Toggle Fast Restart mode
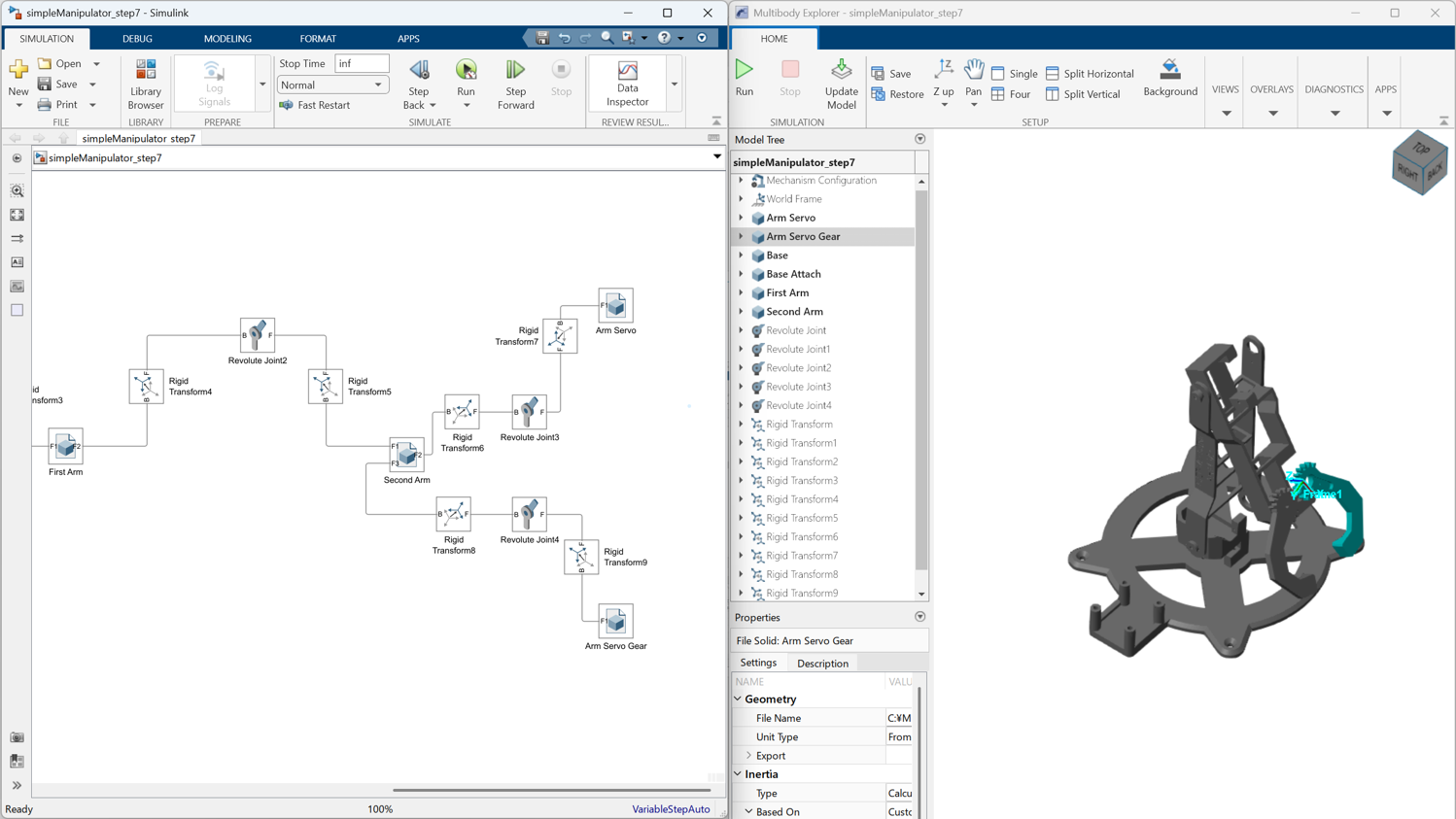The height and width of the screenshot is (819, 1456). point(315,105)
